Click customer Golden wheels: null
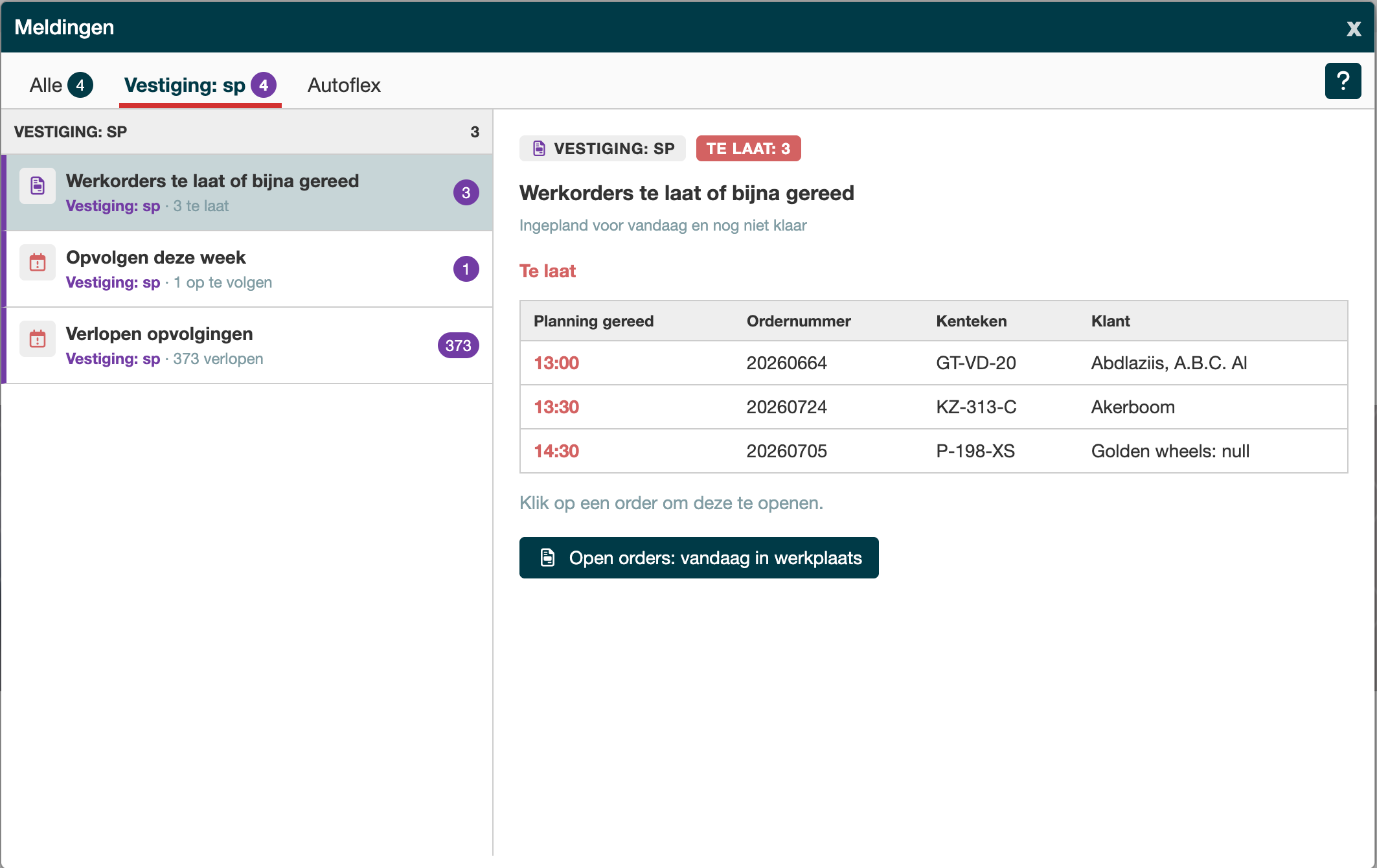 (x=1170, y=451)
